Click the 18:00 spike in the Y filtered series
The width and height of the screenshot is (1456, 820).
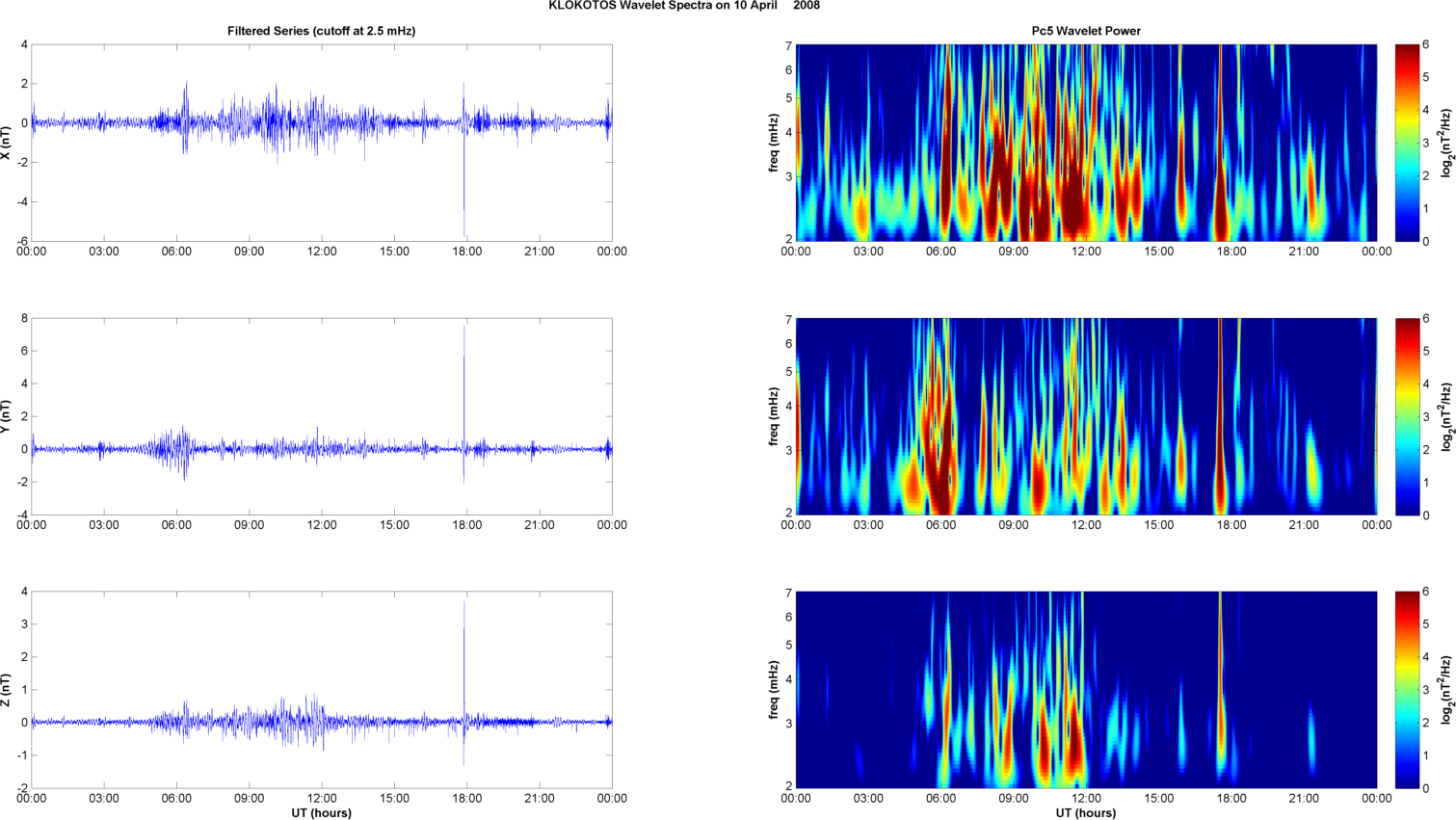tap(463, 404)
